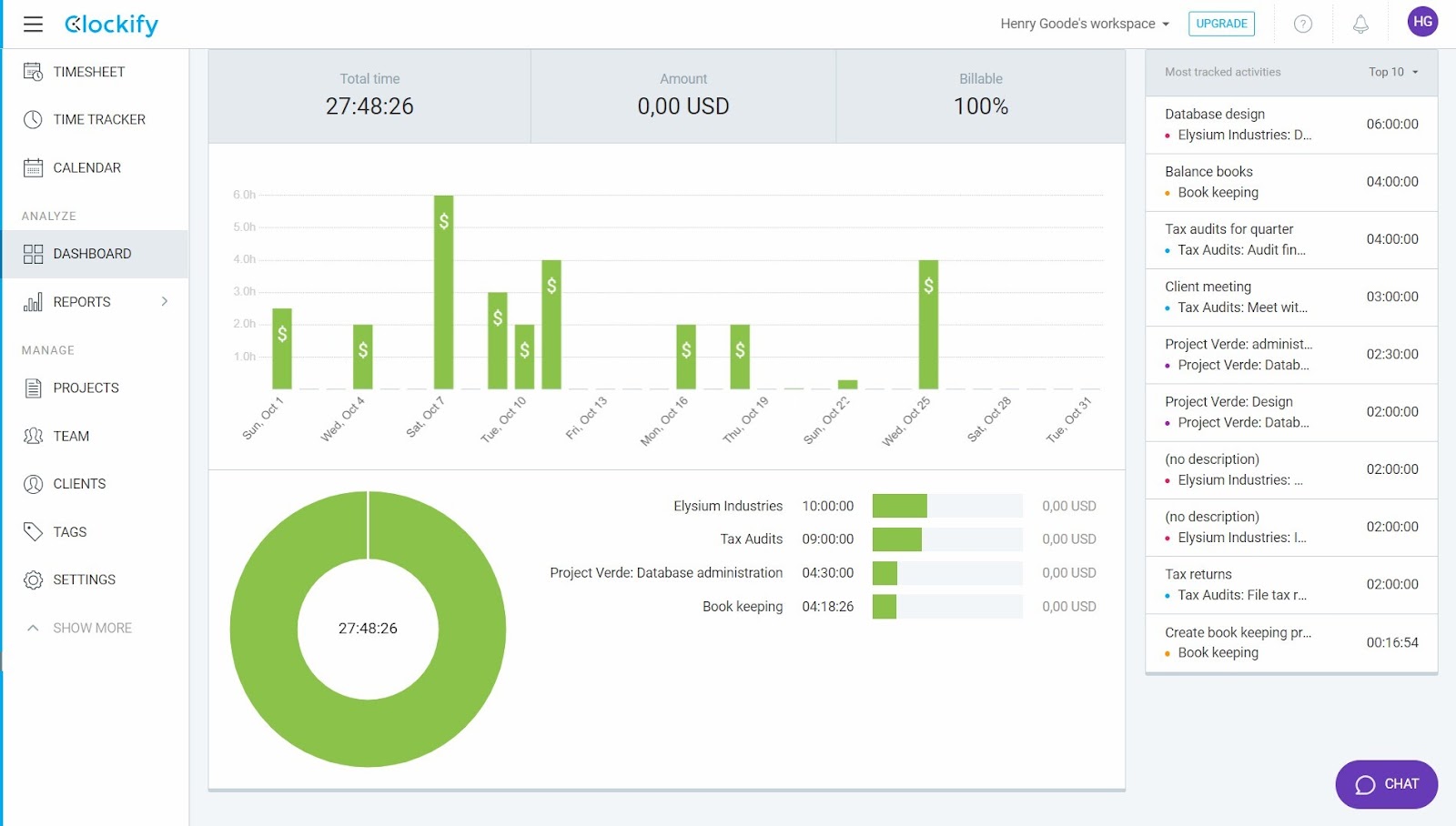This screenshot has height=826, width=1456.
Task: Click the Team people icon
Action: click(33, 436)
